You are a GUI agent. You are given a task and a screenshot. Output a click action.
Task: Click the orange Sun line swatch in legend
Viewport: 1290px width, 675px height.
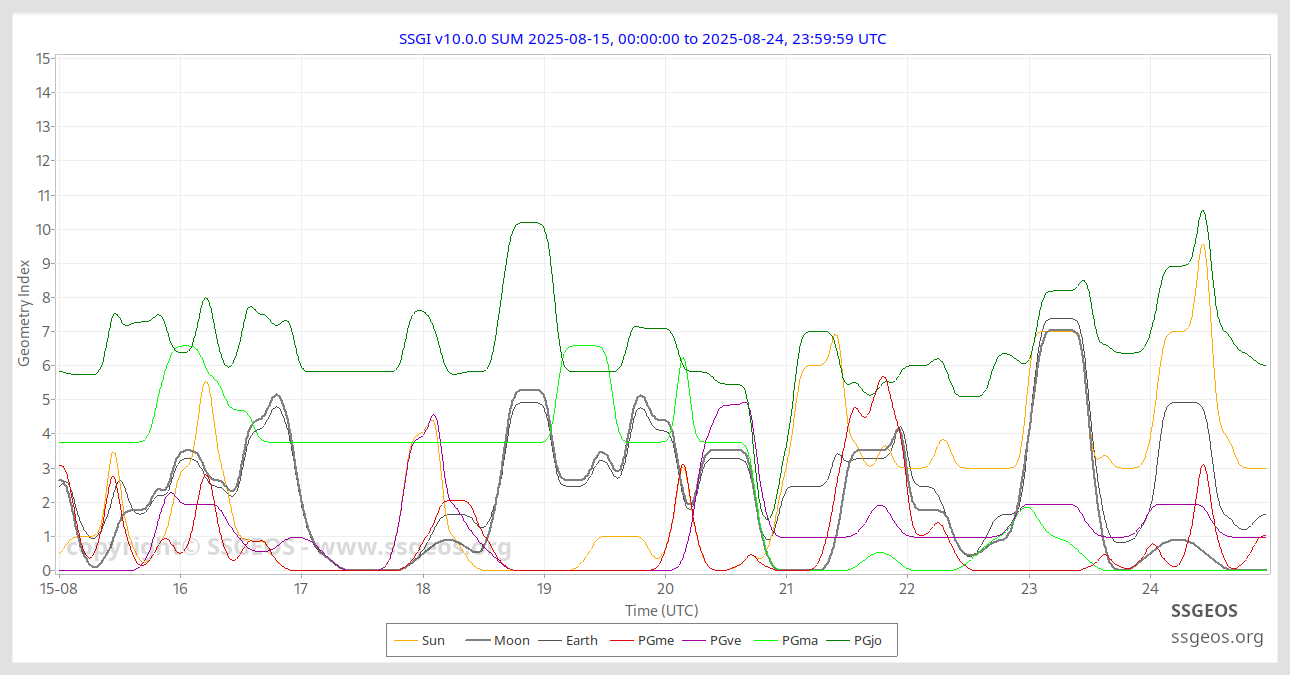tap(406, 640)
